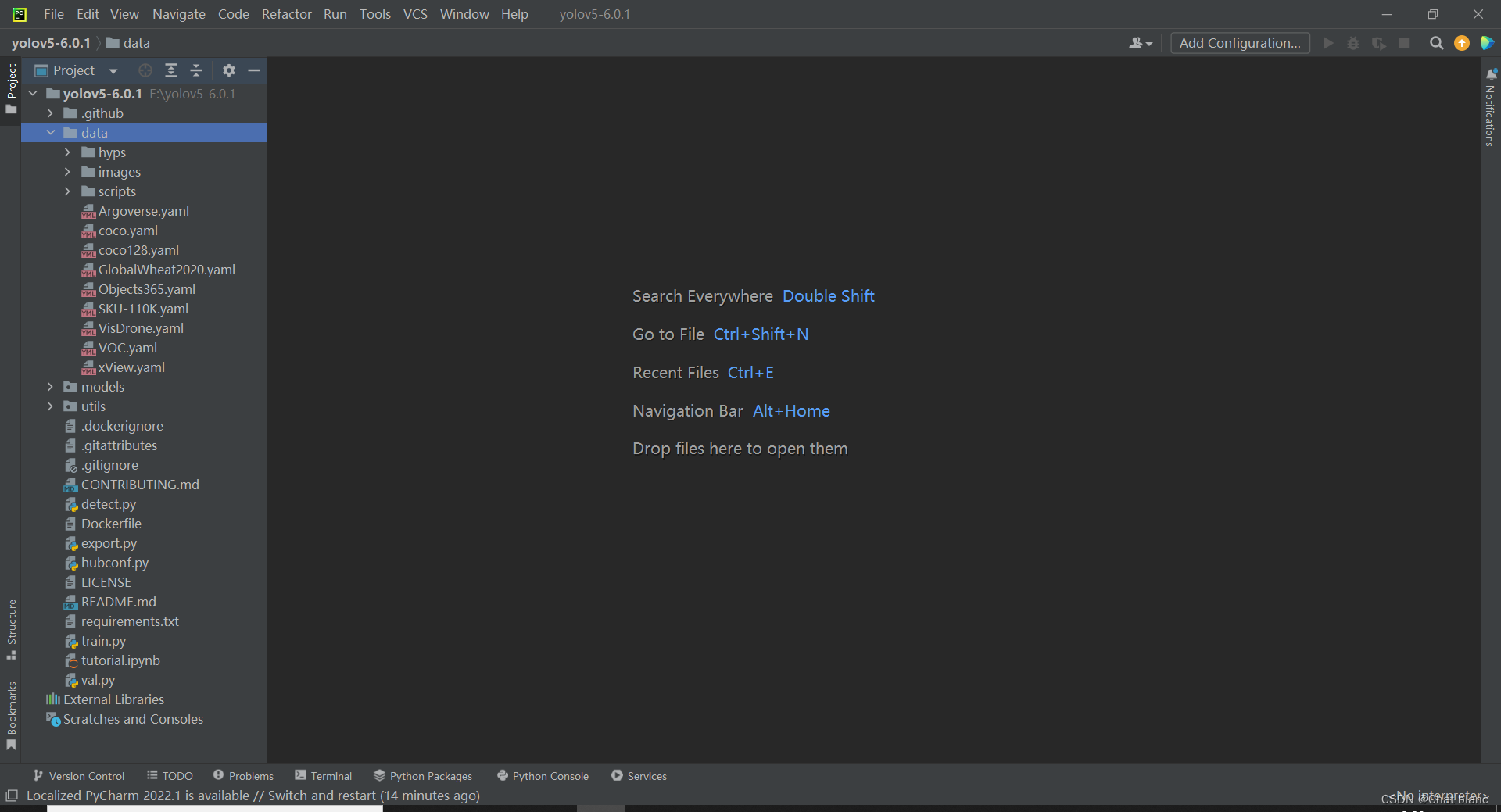Toggle the Project side tool window tab

[11, 88]
